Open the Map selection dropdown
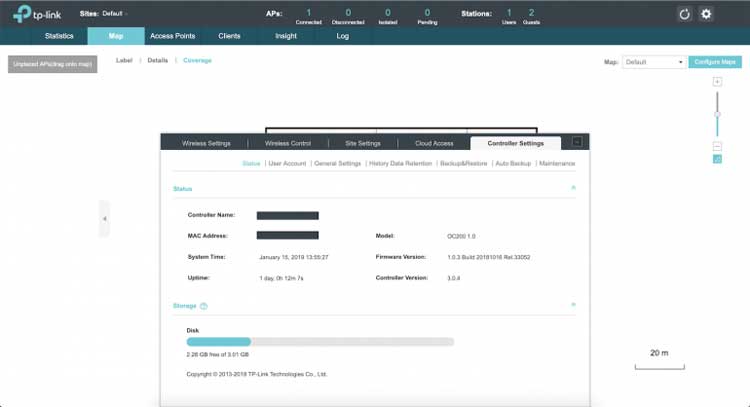 coord(654,62)
